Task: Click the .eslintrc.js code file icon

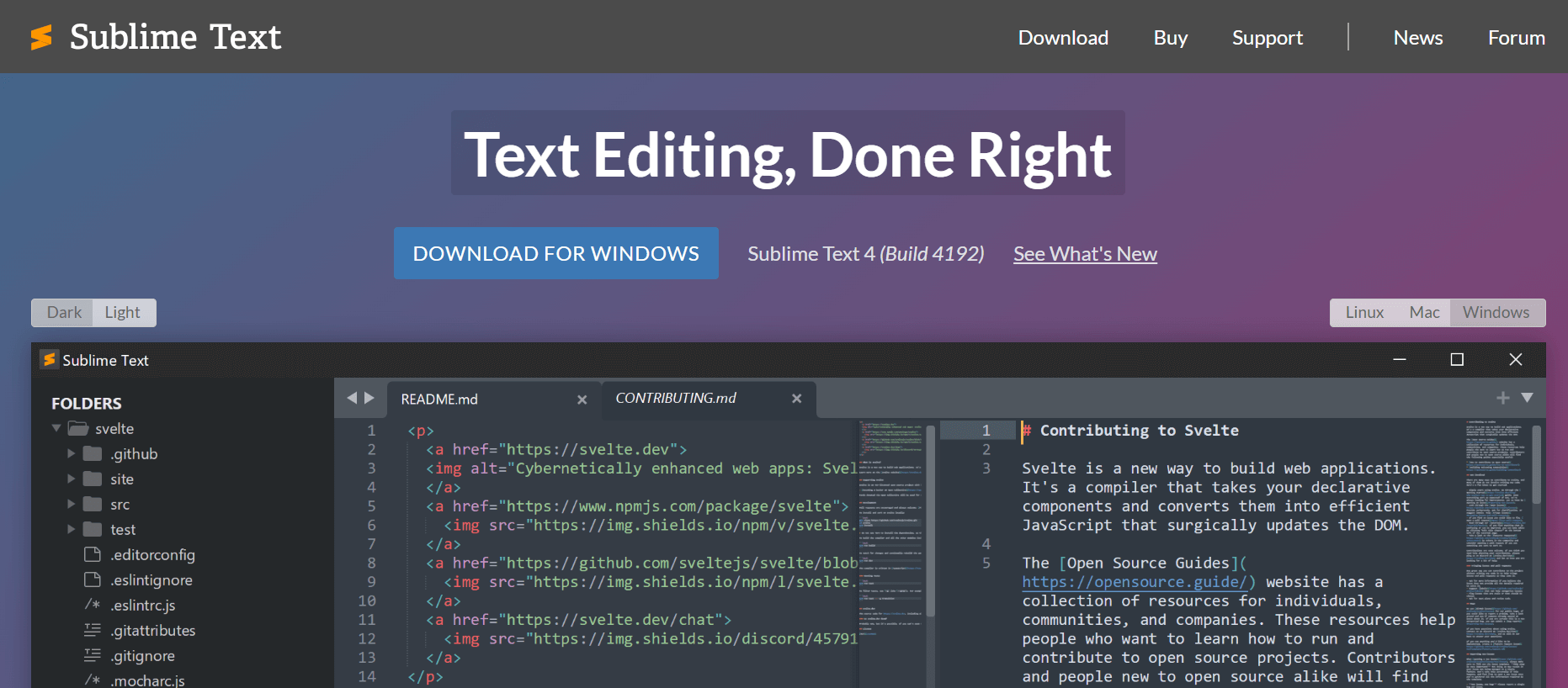Action: pyautogui.click(x=93, y=605)
